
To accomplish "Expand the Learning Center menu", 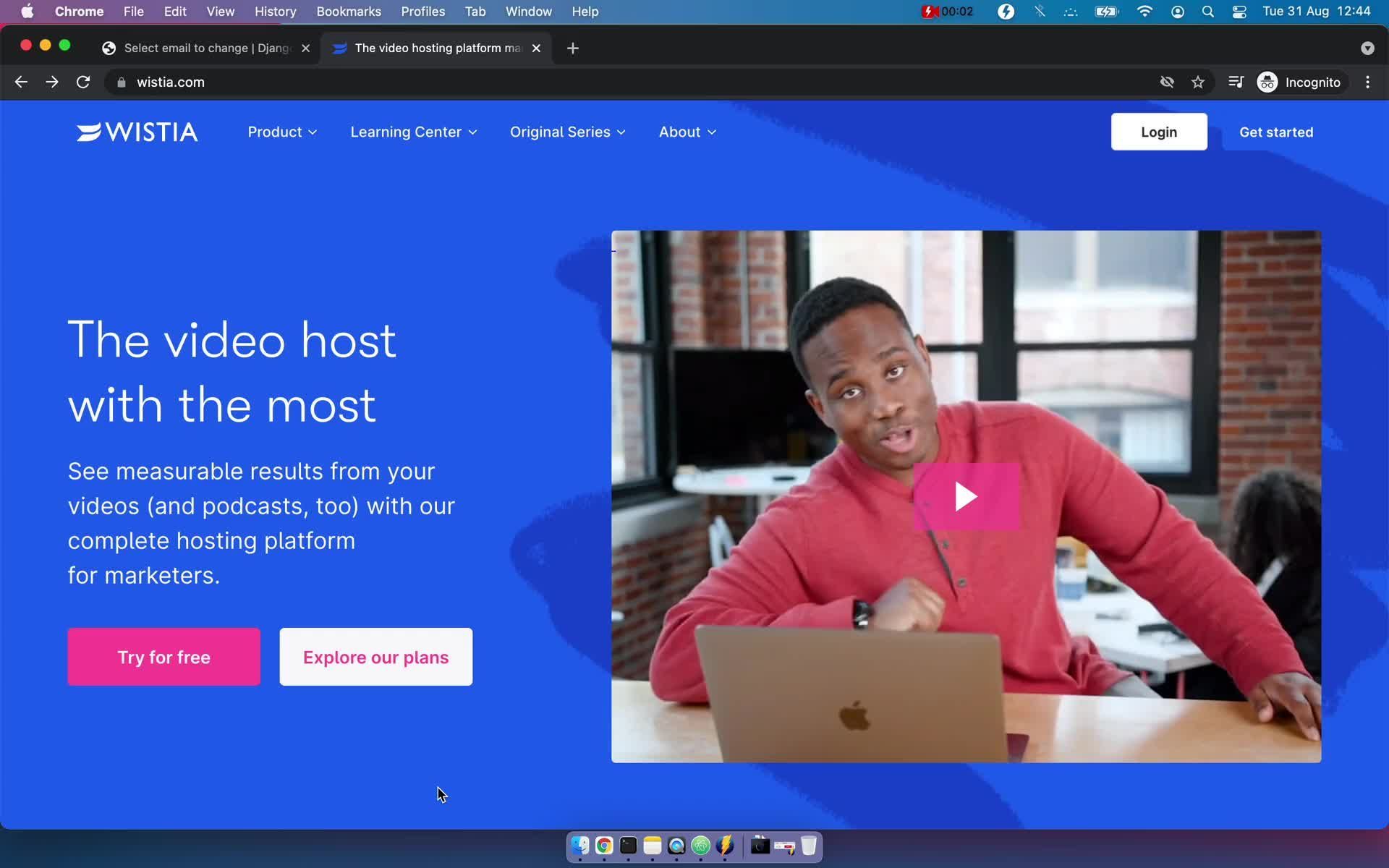I will point(413,132).
